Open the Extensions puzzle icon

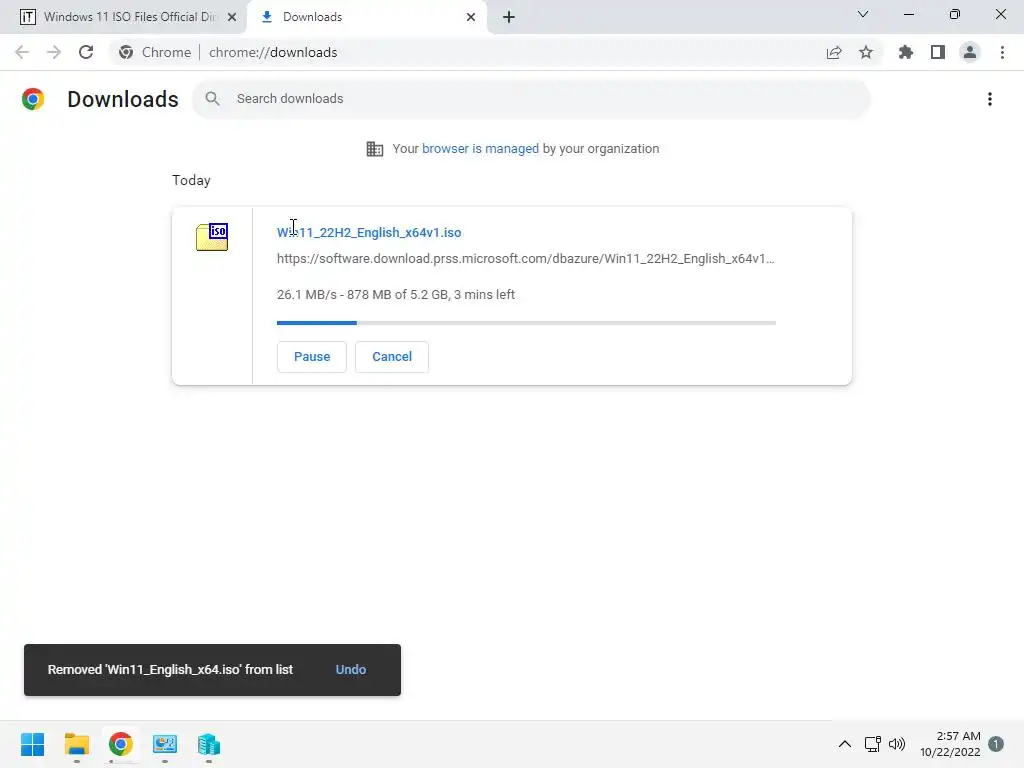pos(905,52)
